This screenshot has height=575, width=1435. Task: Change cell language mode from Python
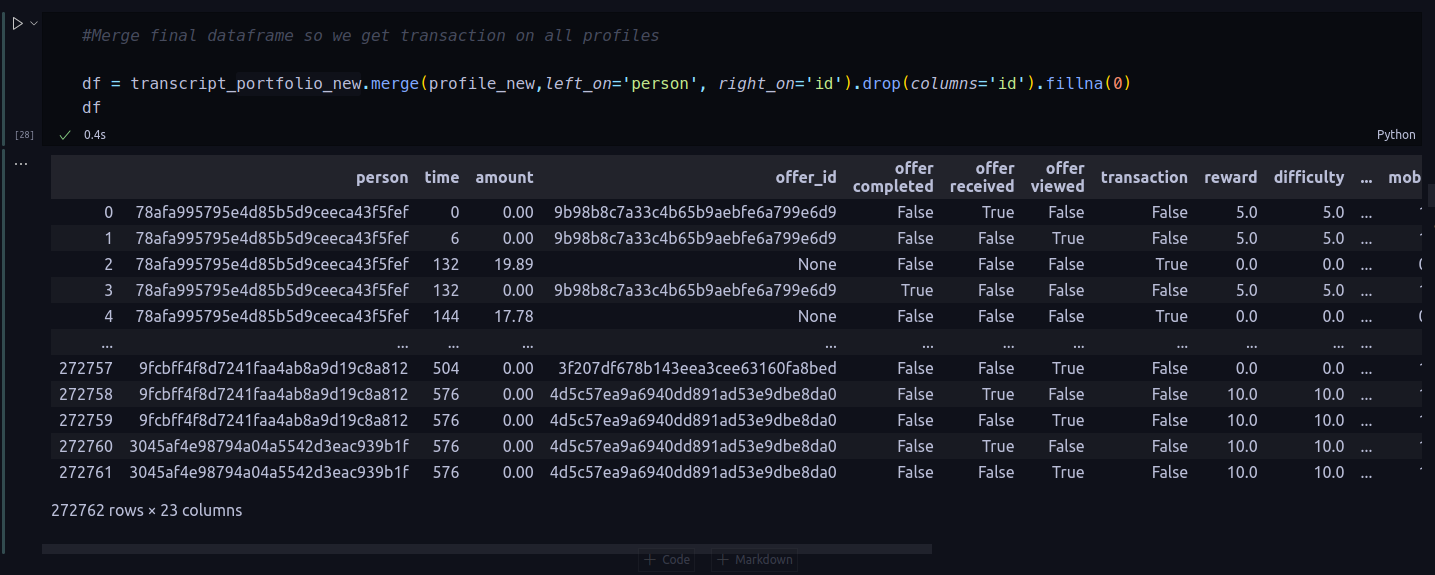tap(1396, 135)
